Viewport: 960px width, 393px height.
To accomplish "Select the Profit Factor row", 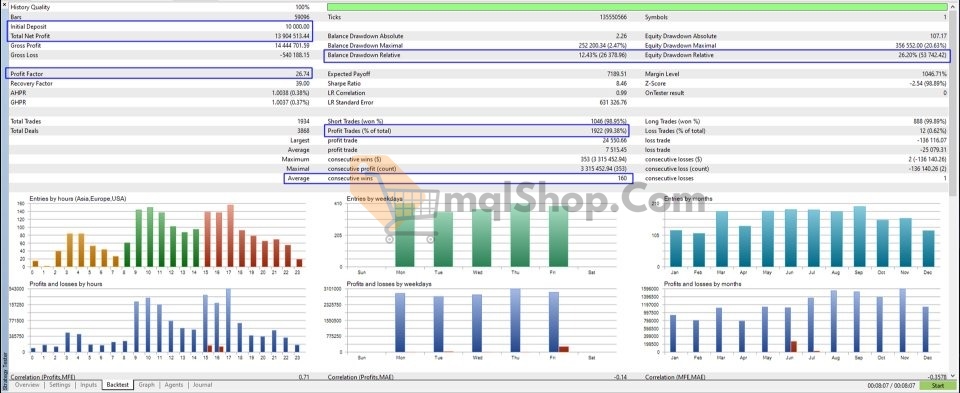I will point(160,73).
